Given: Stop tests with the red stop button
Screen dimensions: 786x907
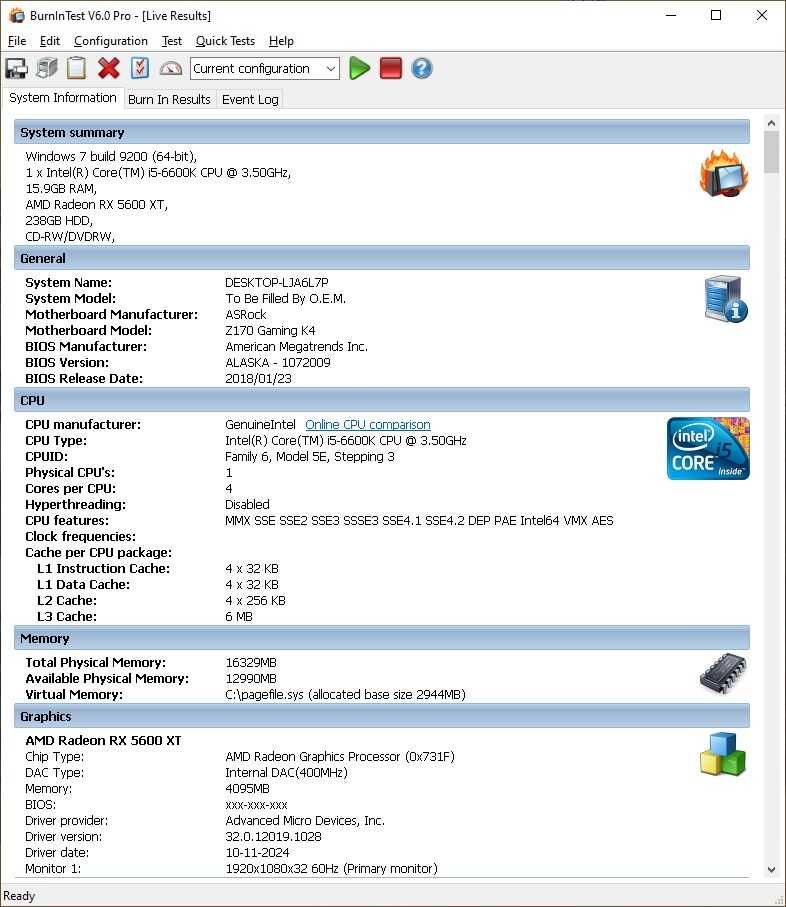Looking at the screenshot, I should 391,68.
